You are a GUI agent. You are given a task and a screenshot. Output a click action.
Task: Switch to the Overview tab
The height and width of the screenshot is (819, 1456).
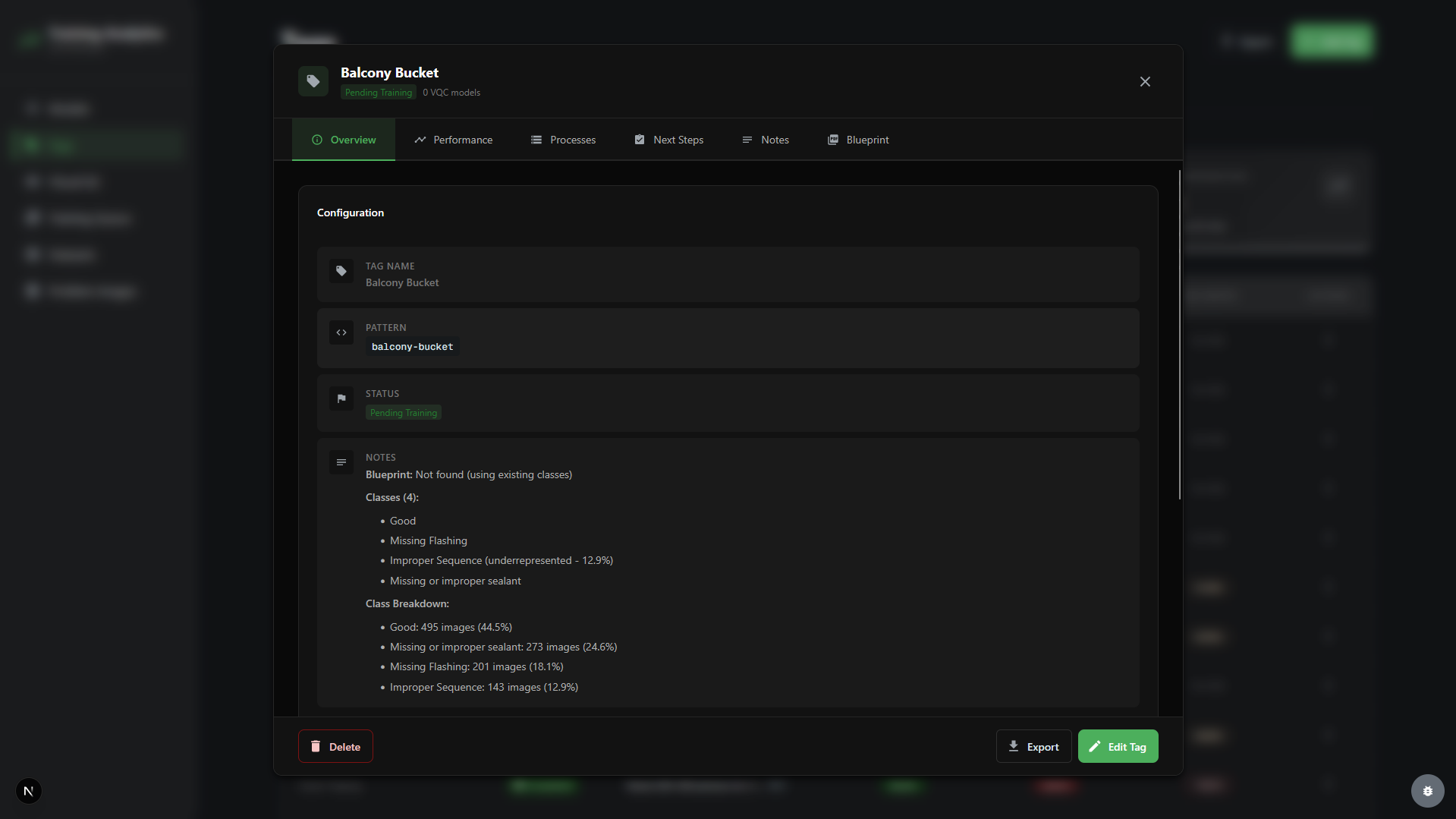[344, 140]
